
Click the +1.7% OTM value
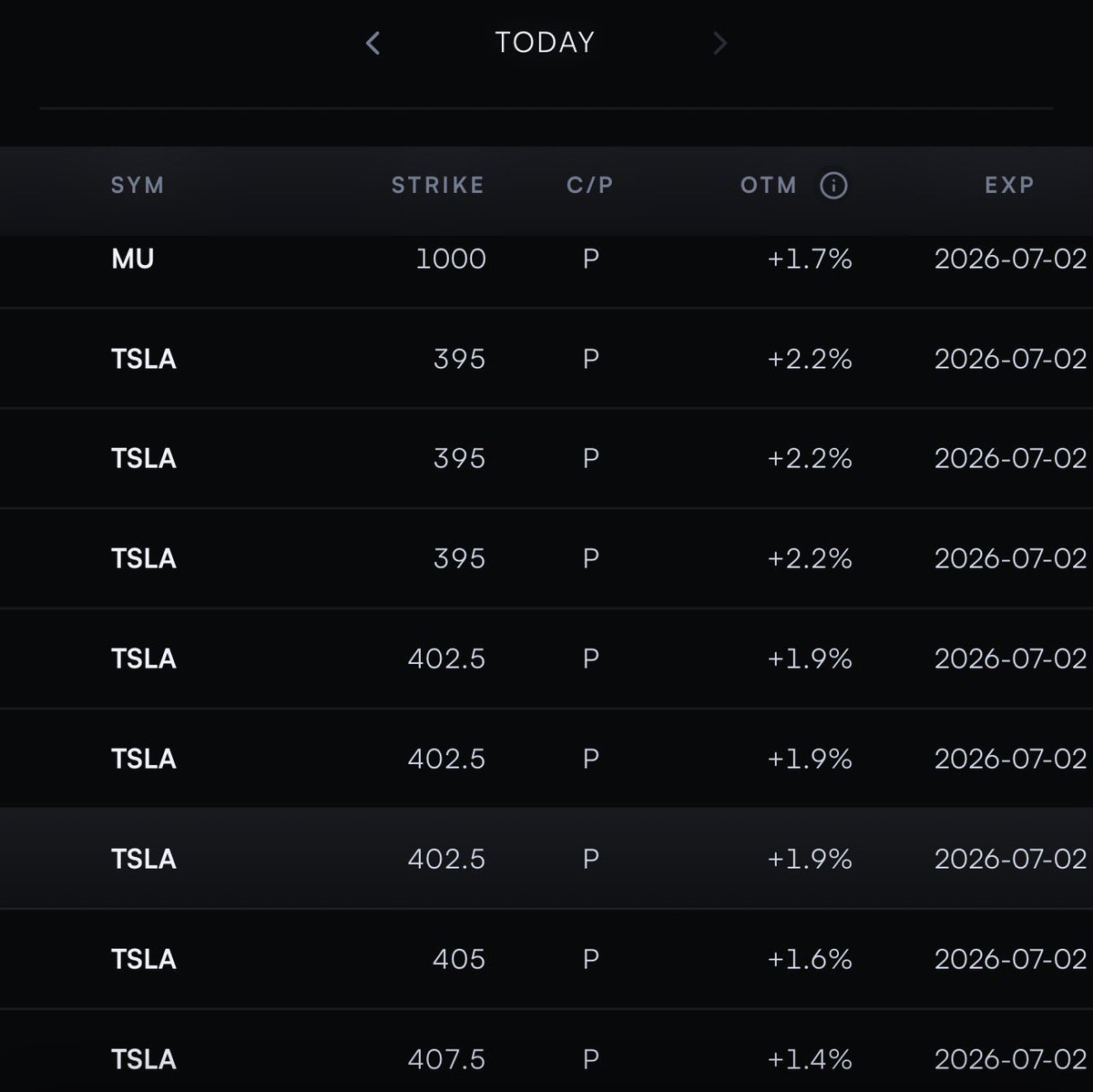810,259
